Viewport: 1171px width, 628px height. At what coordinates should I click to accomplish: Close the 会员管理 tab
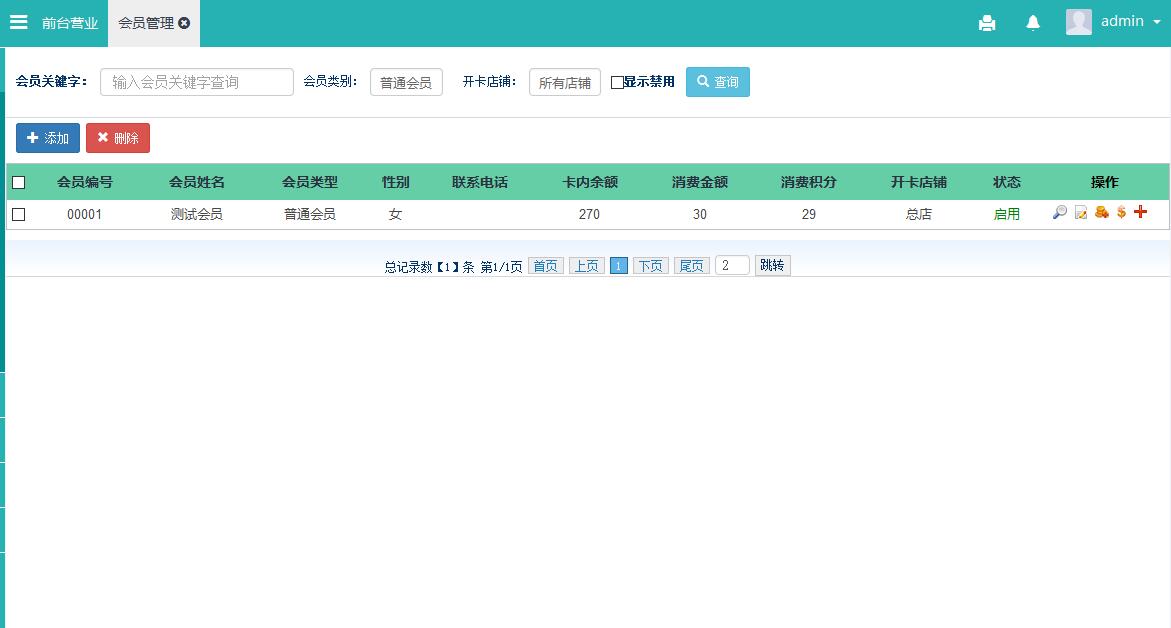click(184, 23)
